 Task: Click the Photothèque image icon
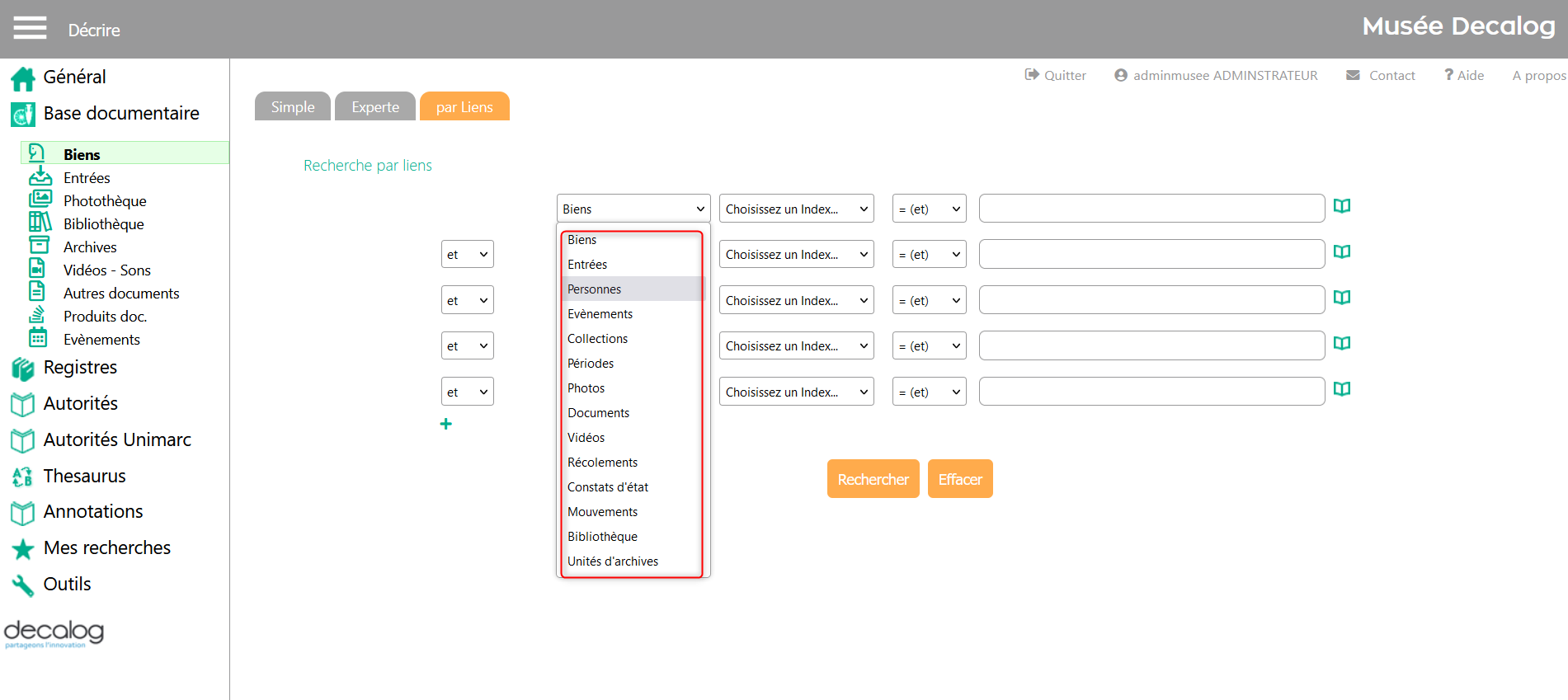pyautogui.click(x=40, y=200)
